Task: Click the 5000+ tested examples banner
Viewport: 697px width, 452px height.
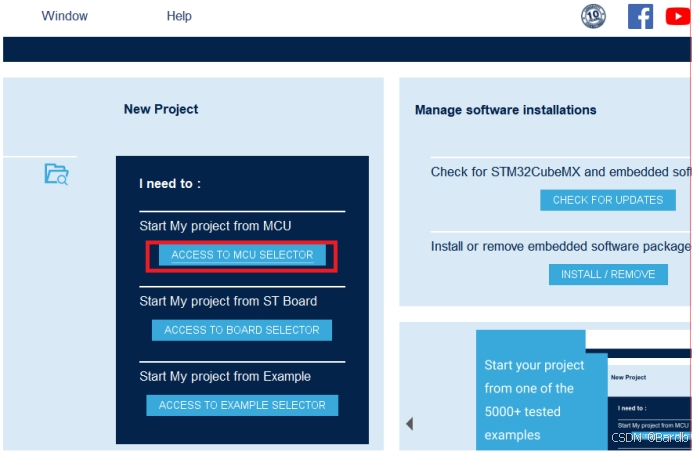Action: click(541, 390)
